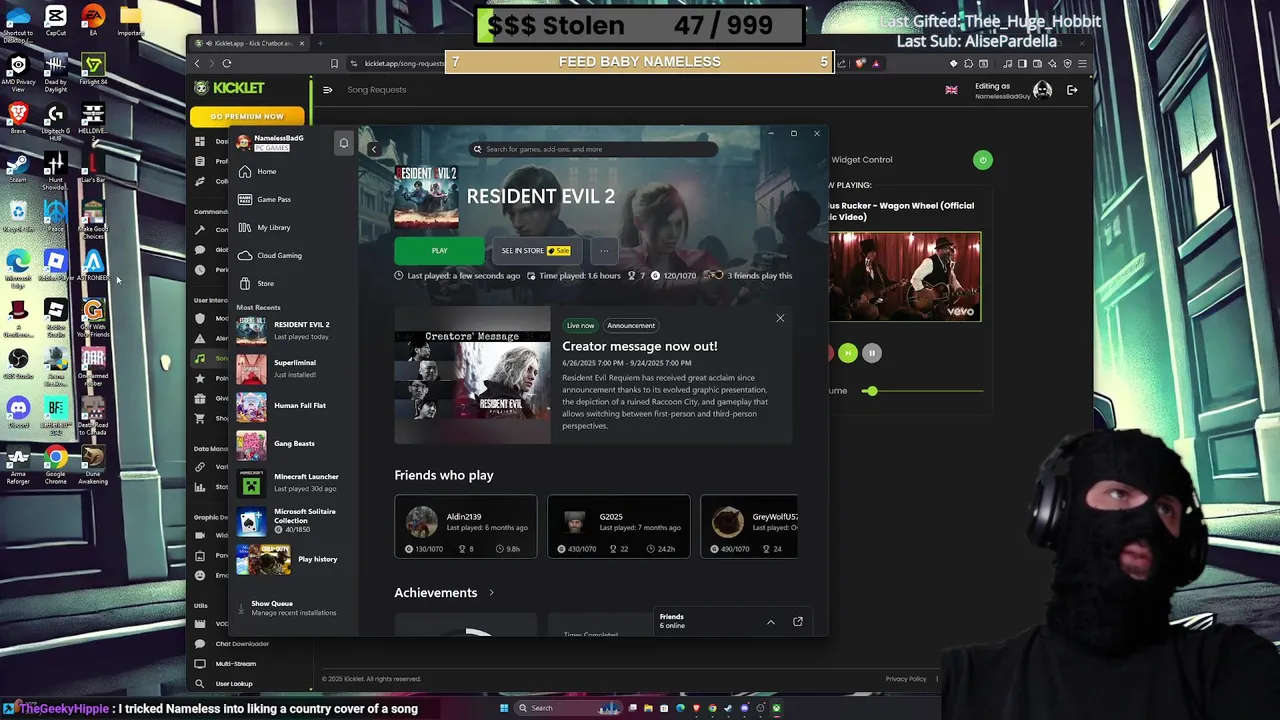
Task: Toggle the Kicklet sidebar hamburger menu
Action: 327,90
